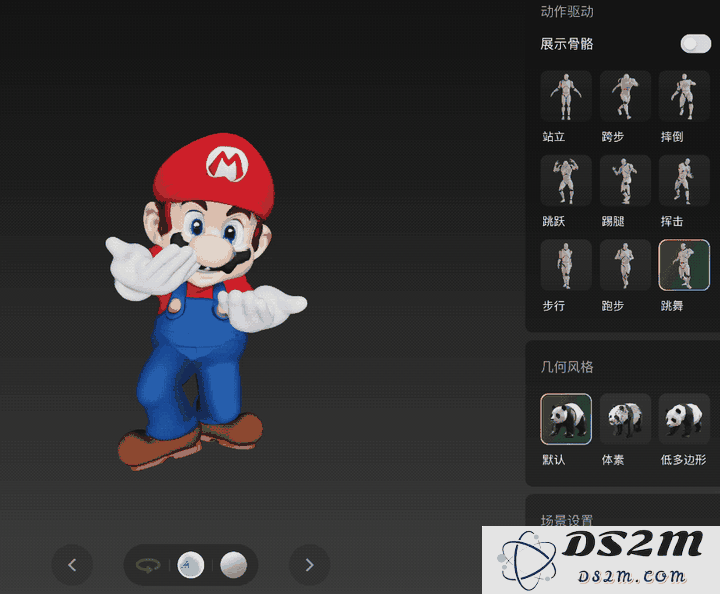The image size is (720, 594).
Task: Select the 跳舞 dancing pose thumbnail
Action: click(684, 265)
